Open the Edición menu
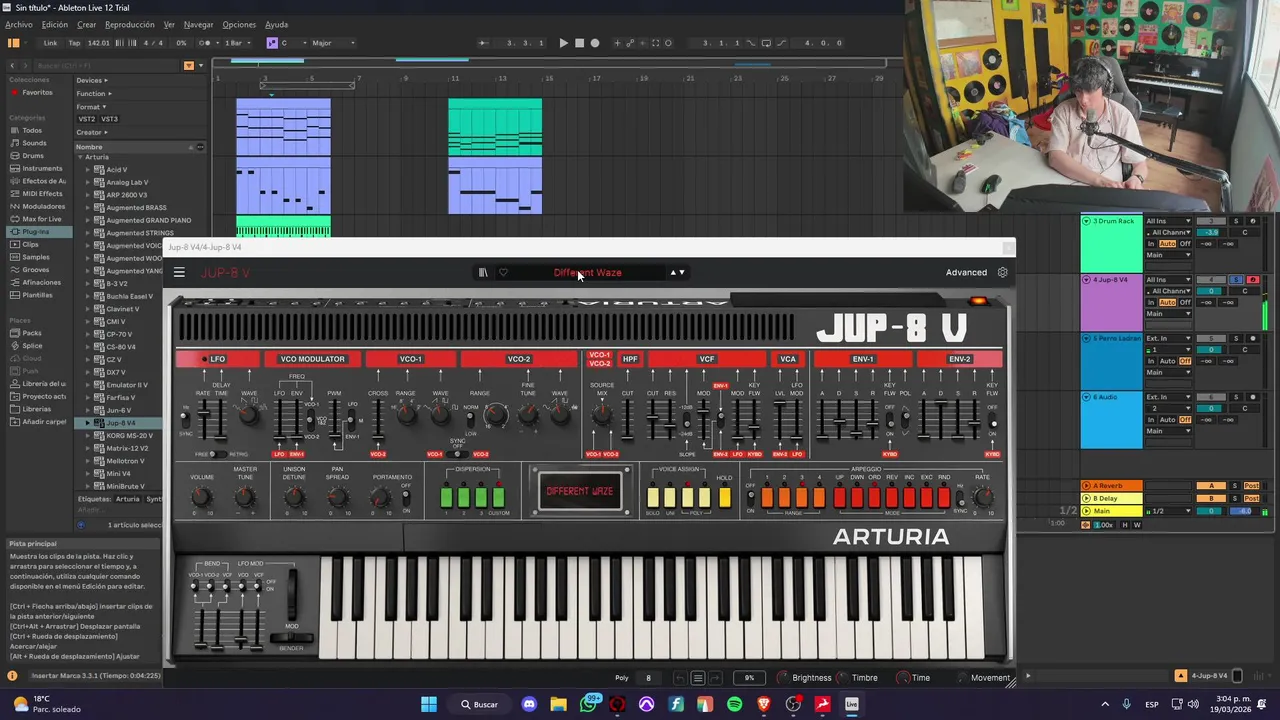This screenshot has width=1280, height=720. click(55, 25)
